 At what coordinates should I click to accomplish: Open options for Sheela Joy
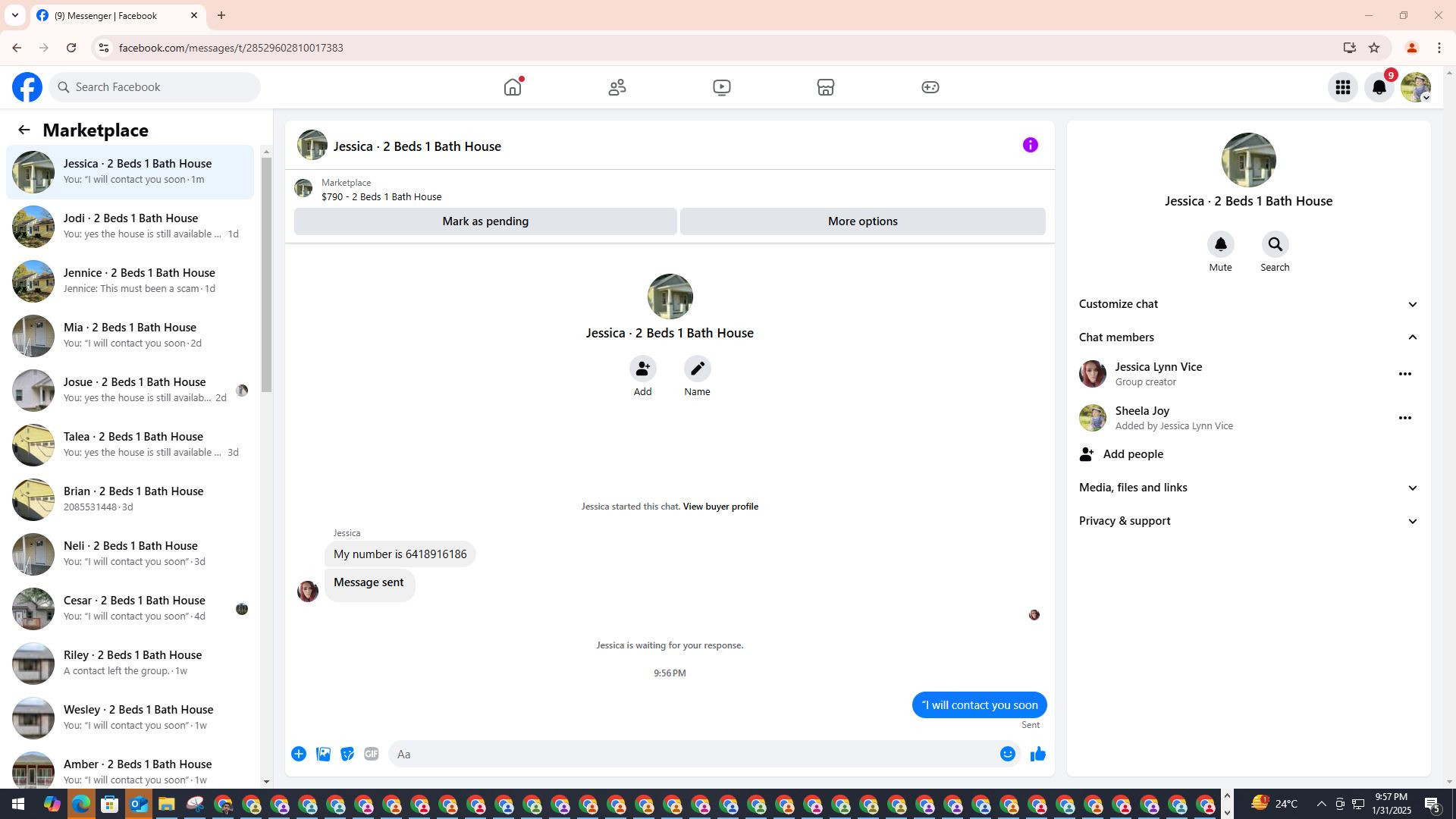point(1404,418)
